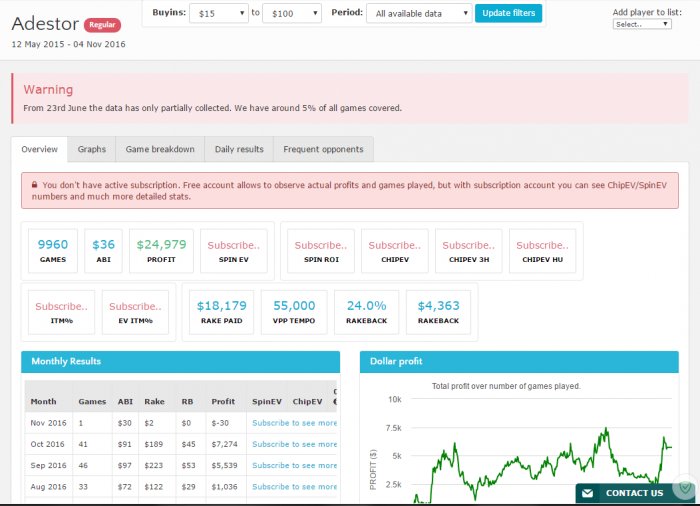Viewport: 700px width, 506px height.
Task: Click the SpinEV column header
Action: (267, 401)
